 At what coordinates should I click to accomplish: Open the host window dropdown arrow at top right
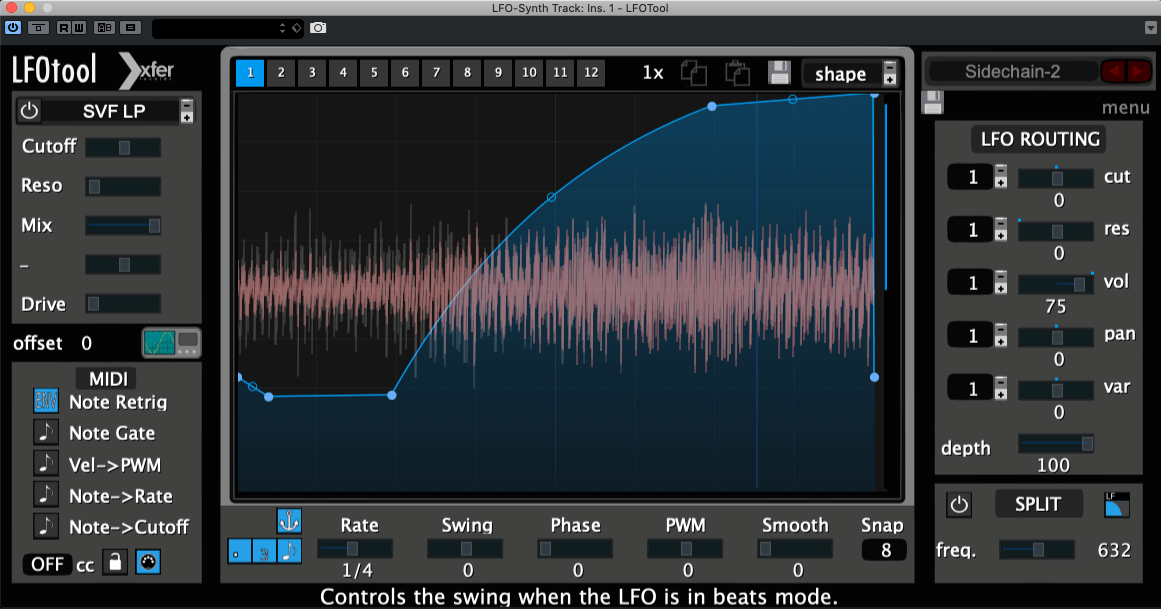[x=1151, y=27]
